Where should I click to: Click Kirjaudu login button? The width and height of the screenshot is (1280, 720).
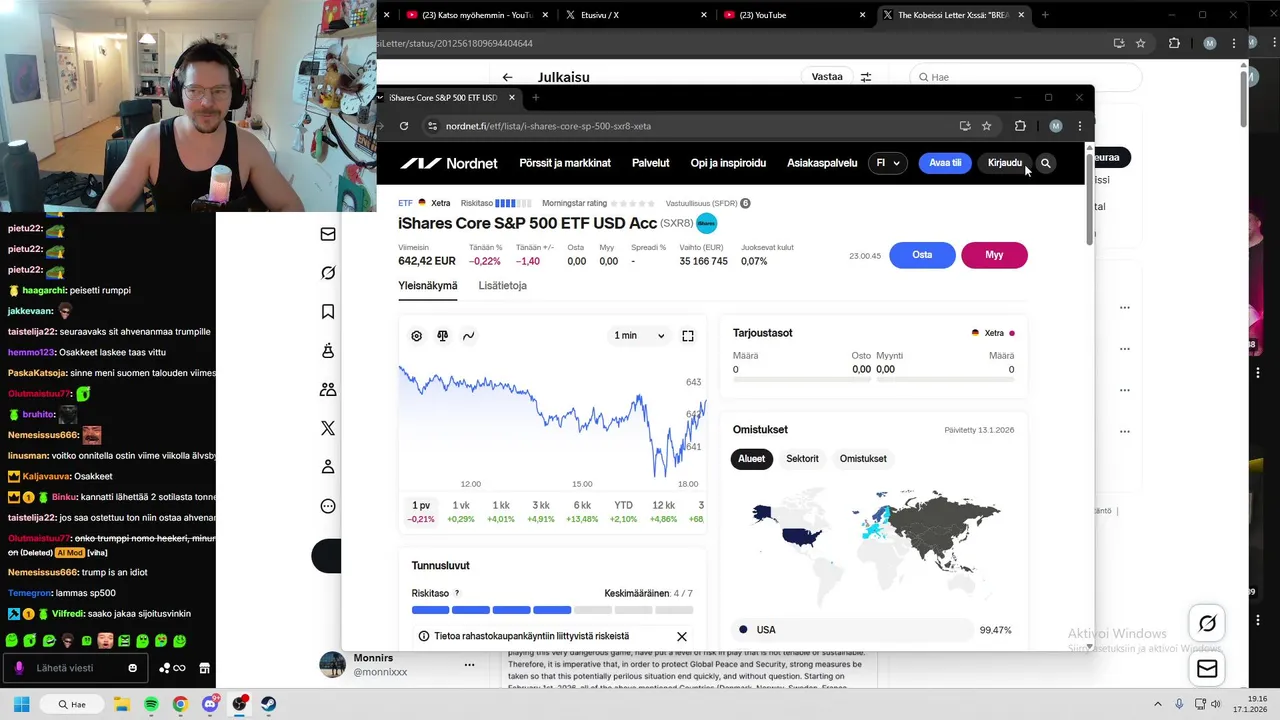tap(1005, 163)
